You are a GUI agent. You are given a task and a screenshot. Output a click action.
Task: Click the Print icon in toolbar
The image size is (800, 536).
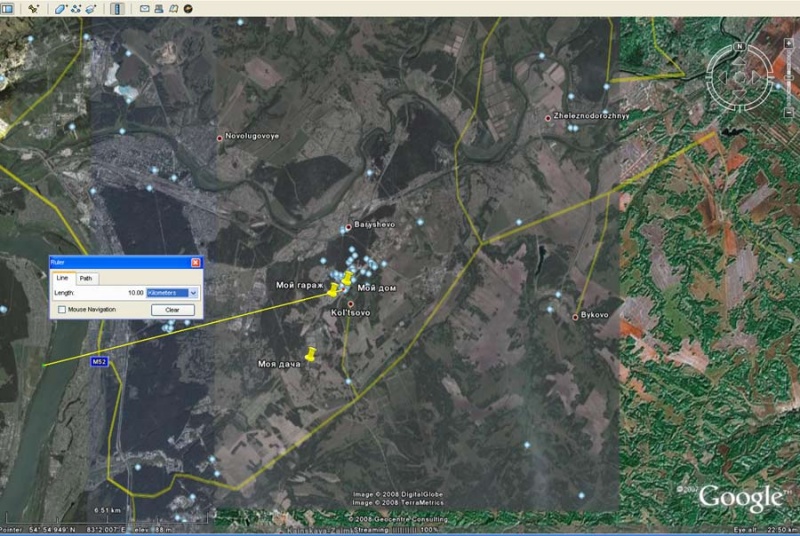coord(159,9)
